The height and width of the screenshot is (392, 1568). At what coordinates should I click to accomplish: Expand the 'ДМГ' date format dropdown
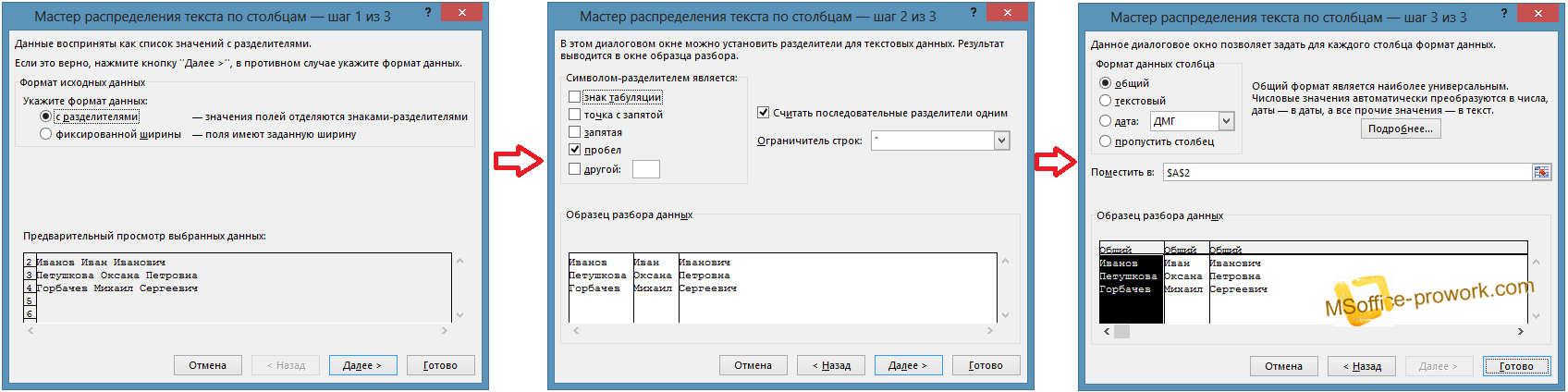pyautogui.click(x=1226, y=121)
